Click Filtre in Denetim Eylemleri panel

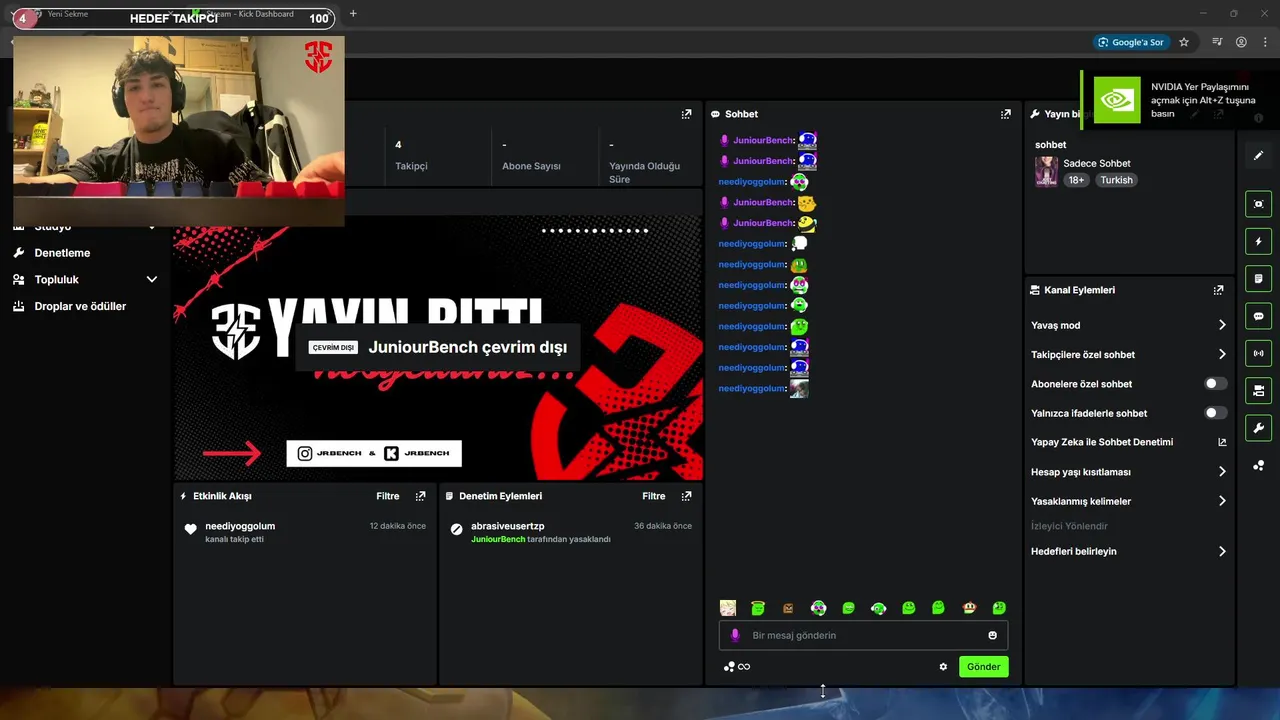[x=654, y=496]
